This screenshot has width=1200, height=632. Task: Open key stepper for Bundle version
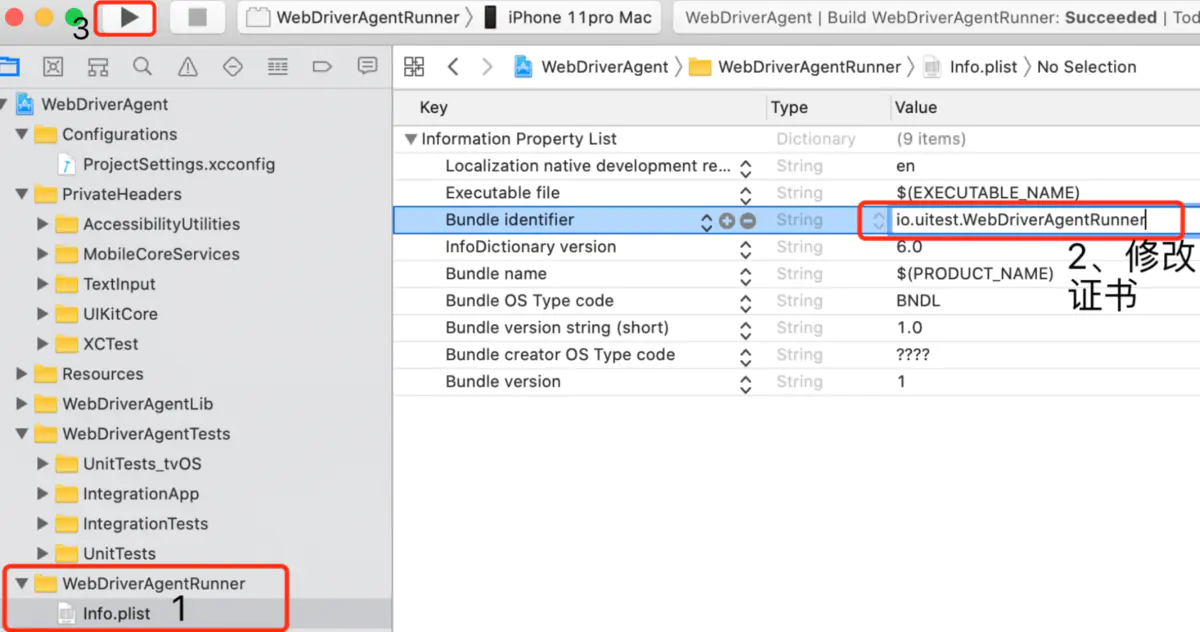click(745, 383)
